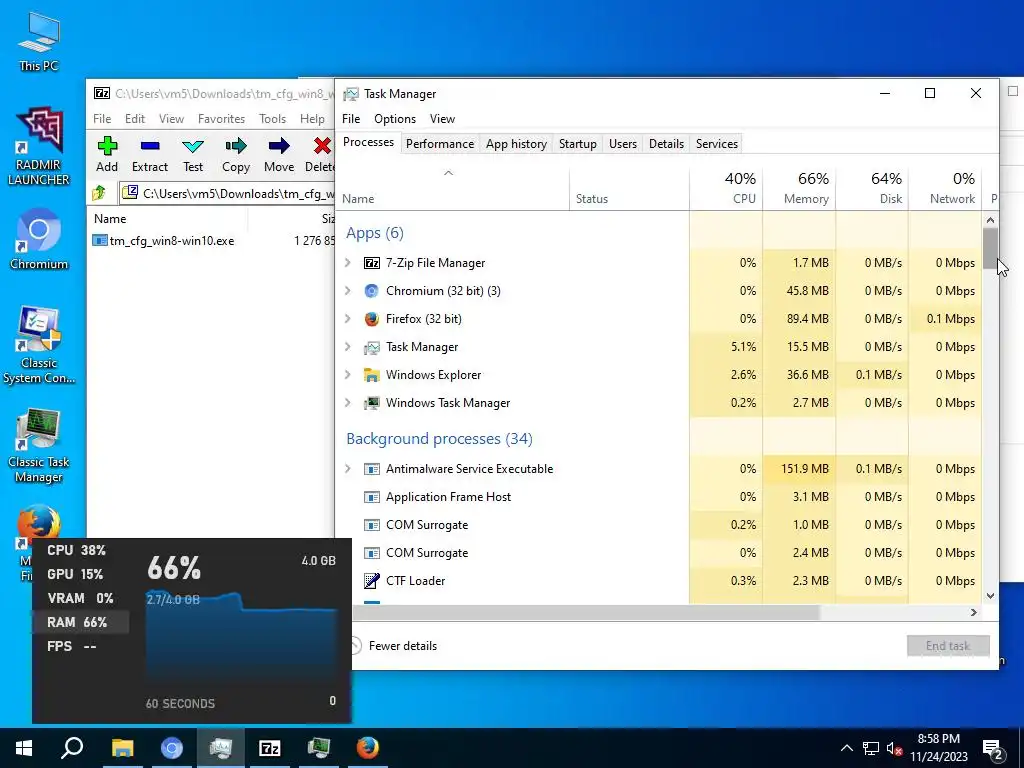
Task: Sort by CPU column header
Action: coord(726,189)
